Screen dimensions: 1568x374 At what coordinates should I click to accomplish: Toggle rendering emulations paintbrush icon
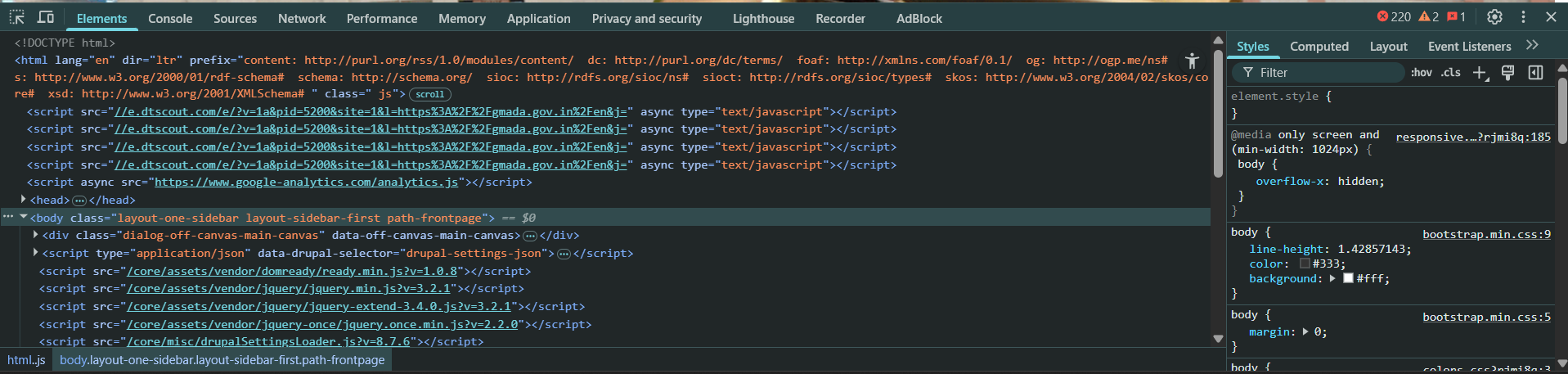pos(1507,73)
